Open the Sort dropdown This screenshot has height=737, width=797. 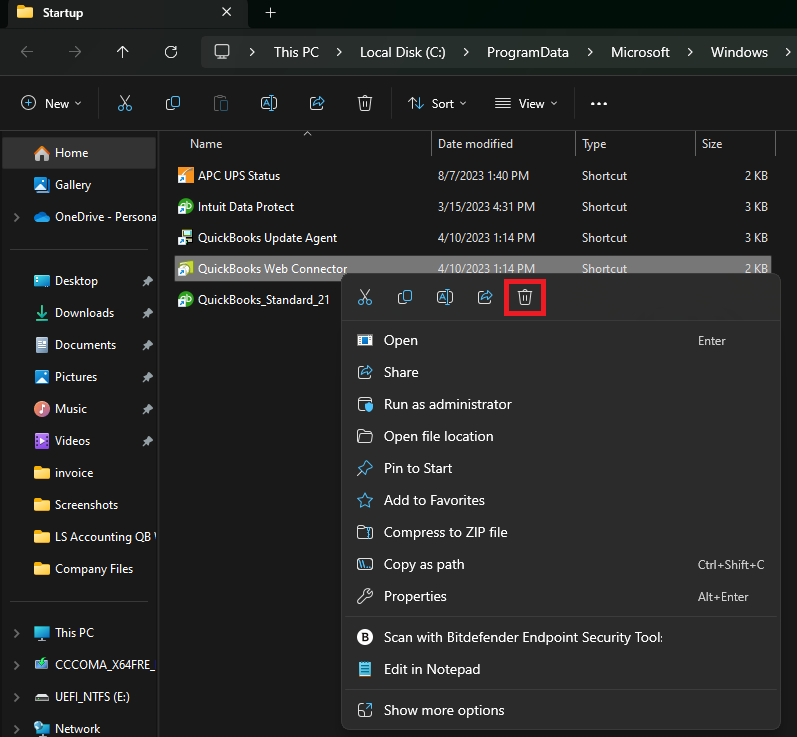point(437,103)
